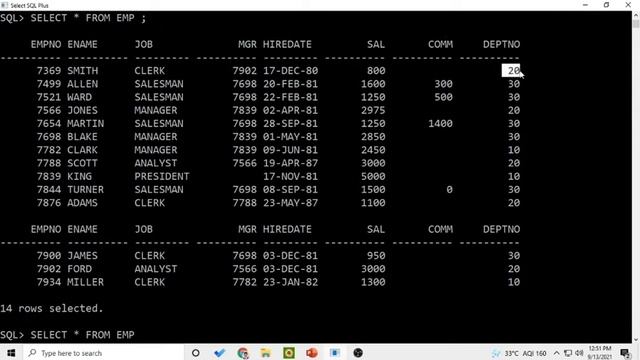Click the vertical scrollbar down arrow
640x360 pixels.
[x=636, y=340]
